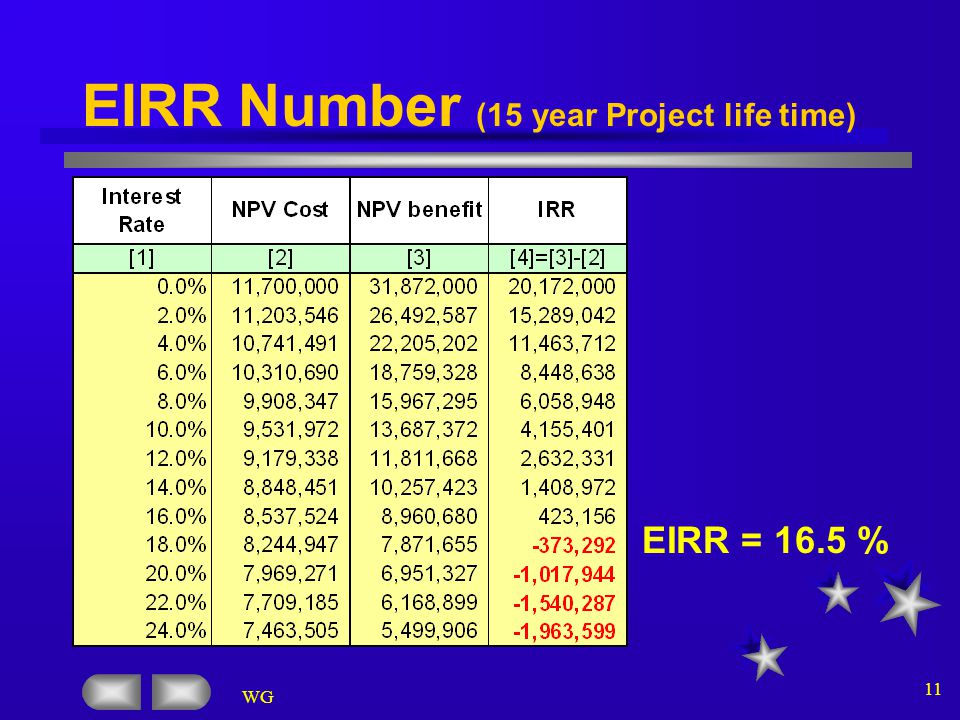This screenshot has width=960, height=720.
Task: Select NPV cost value 11,700,000
Action: [x=285, y=287]
